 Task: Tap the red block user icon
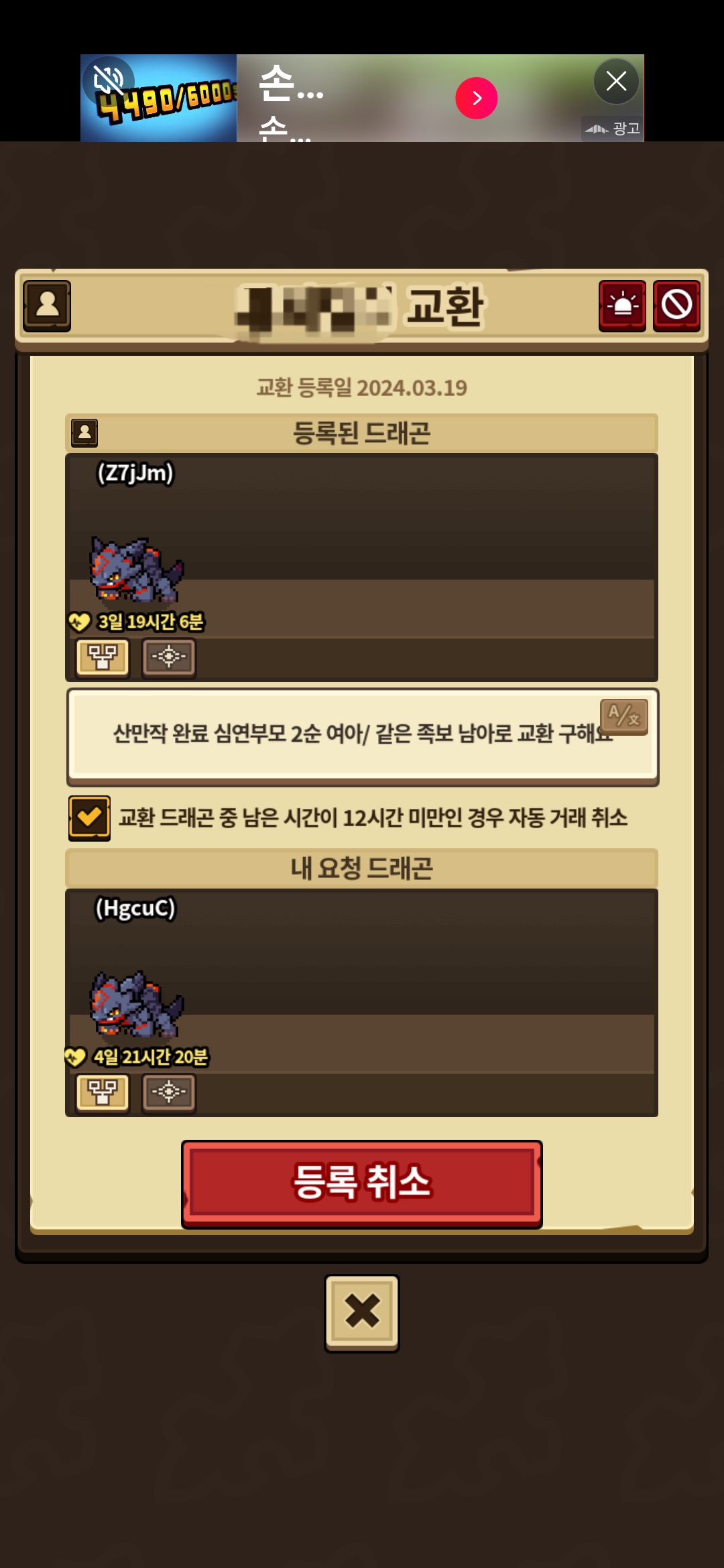click(676, 306)
